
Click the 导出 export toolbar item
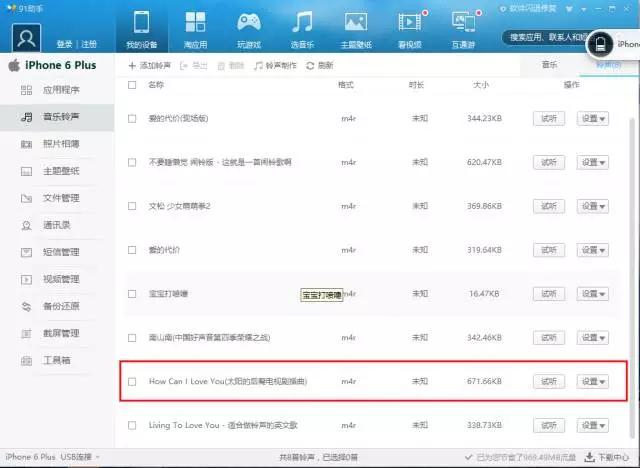tap(193, 65)
